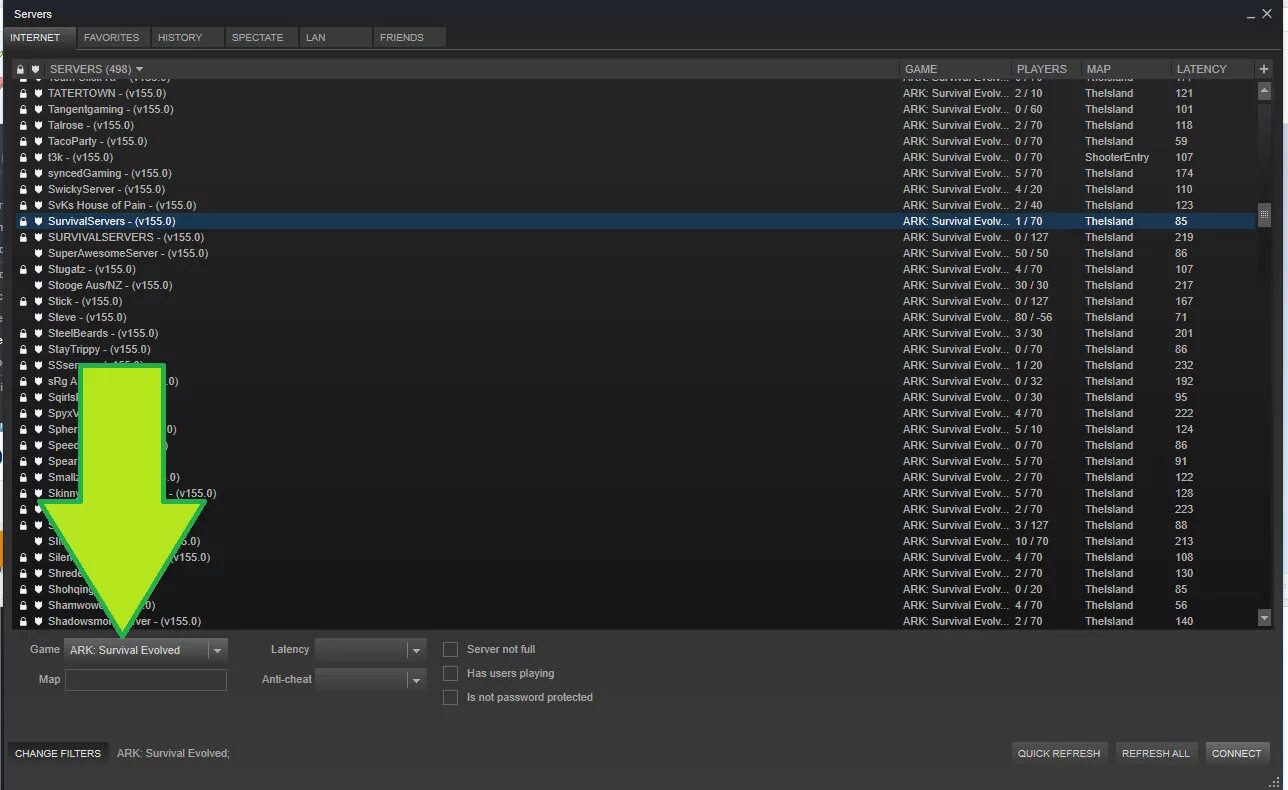Image resolution: width=1288 pixels, height=790 pixels.
Task: Click the shield icon on the TacoParty row
Action: (37, 141)
